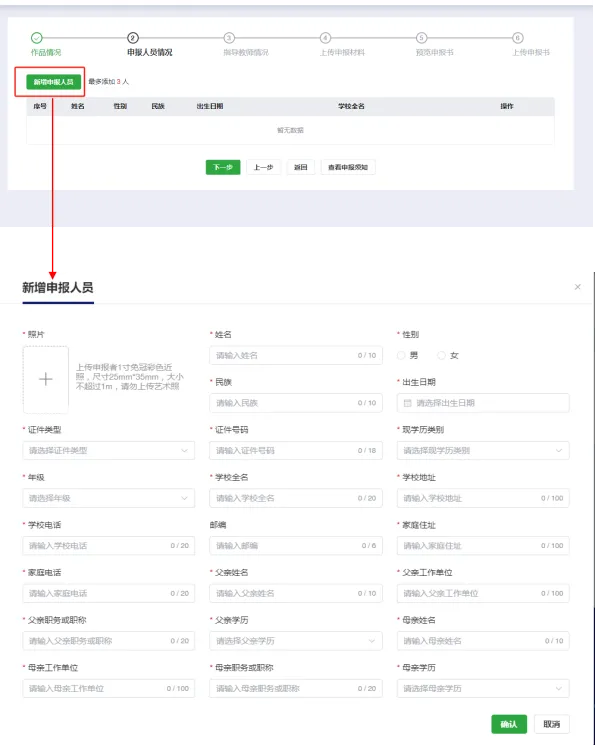The image size is (595, 745).
Task: Focus the 证件号码 input field
Action: pos(296,450)
